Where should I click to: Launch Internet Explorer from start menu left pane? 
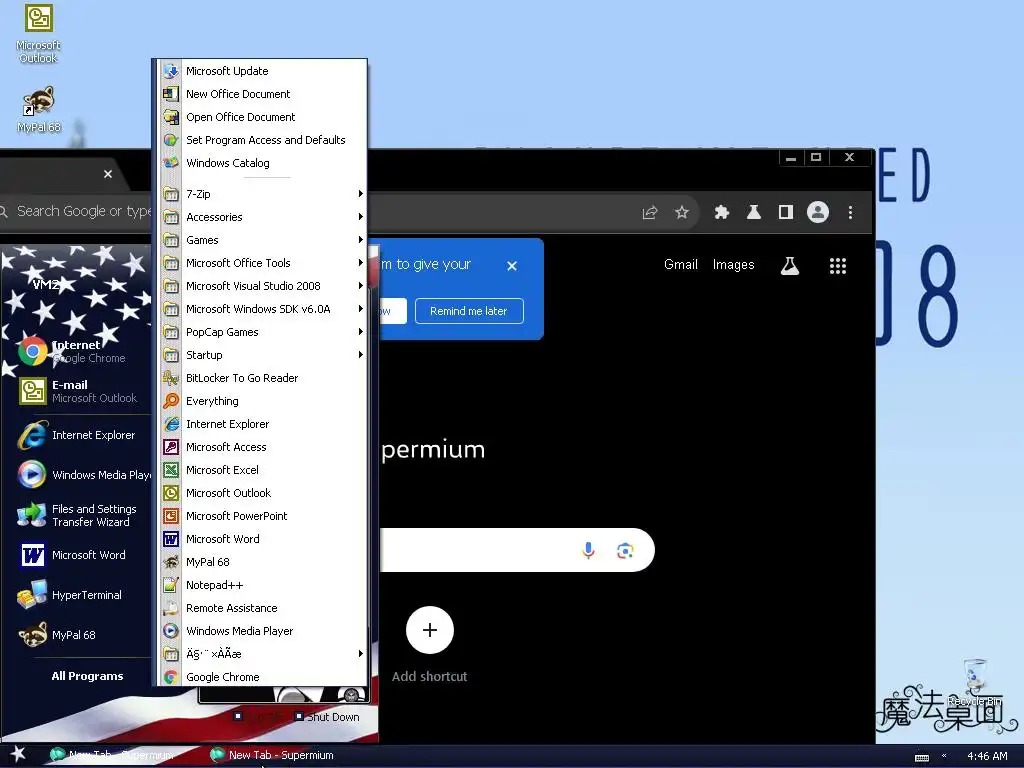click(x=78, y=435)
